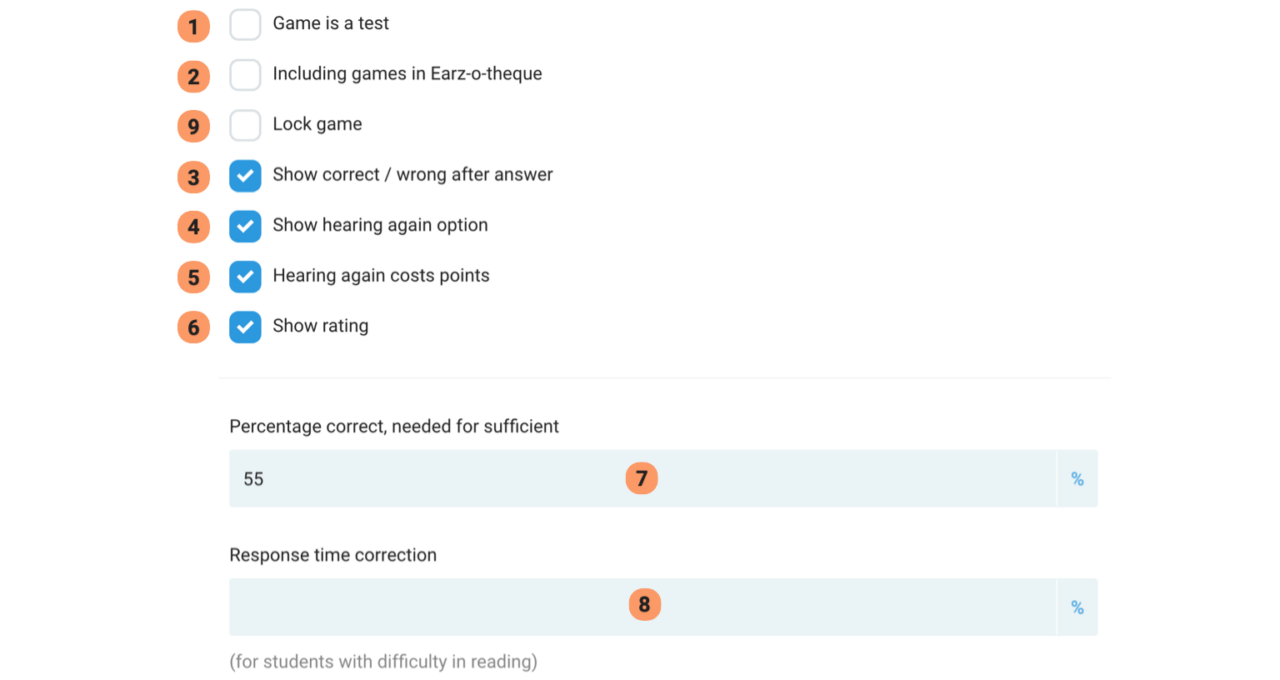
Task: Click the percent symbol beside the sufficient percentage
Action: 1077,478
